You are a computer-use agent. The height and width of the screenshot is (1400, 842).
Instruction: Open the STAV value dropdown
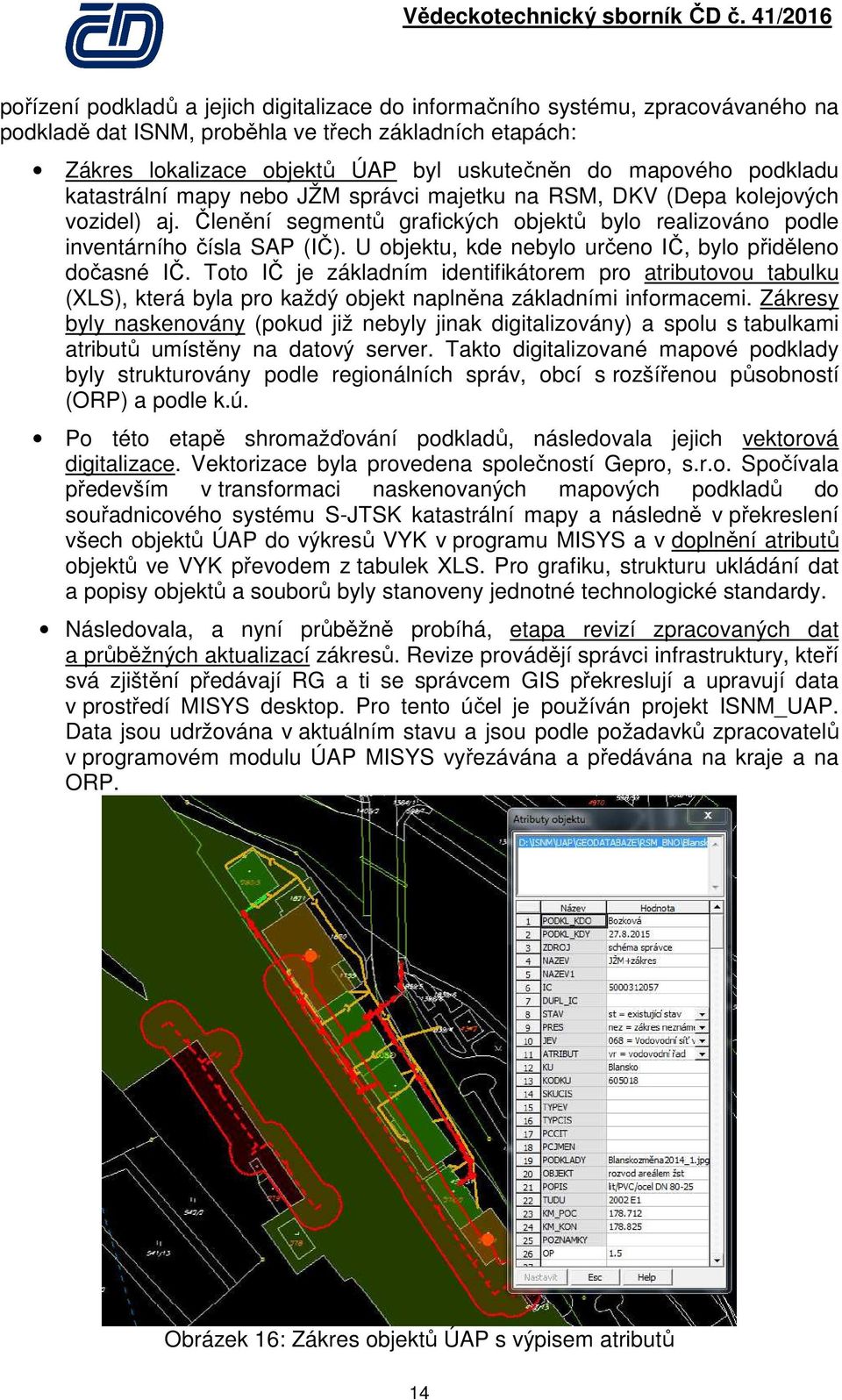703,1014
